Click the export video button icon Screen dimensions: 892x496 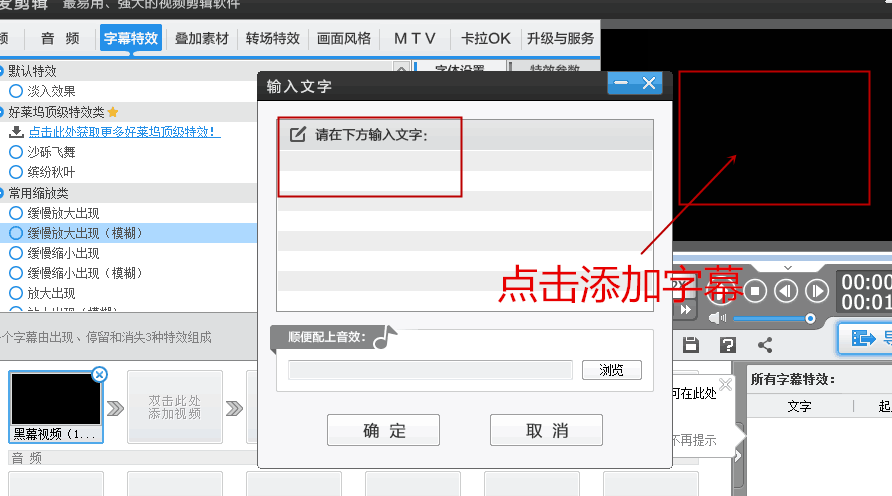(864, 338)
